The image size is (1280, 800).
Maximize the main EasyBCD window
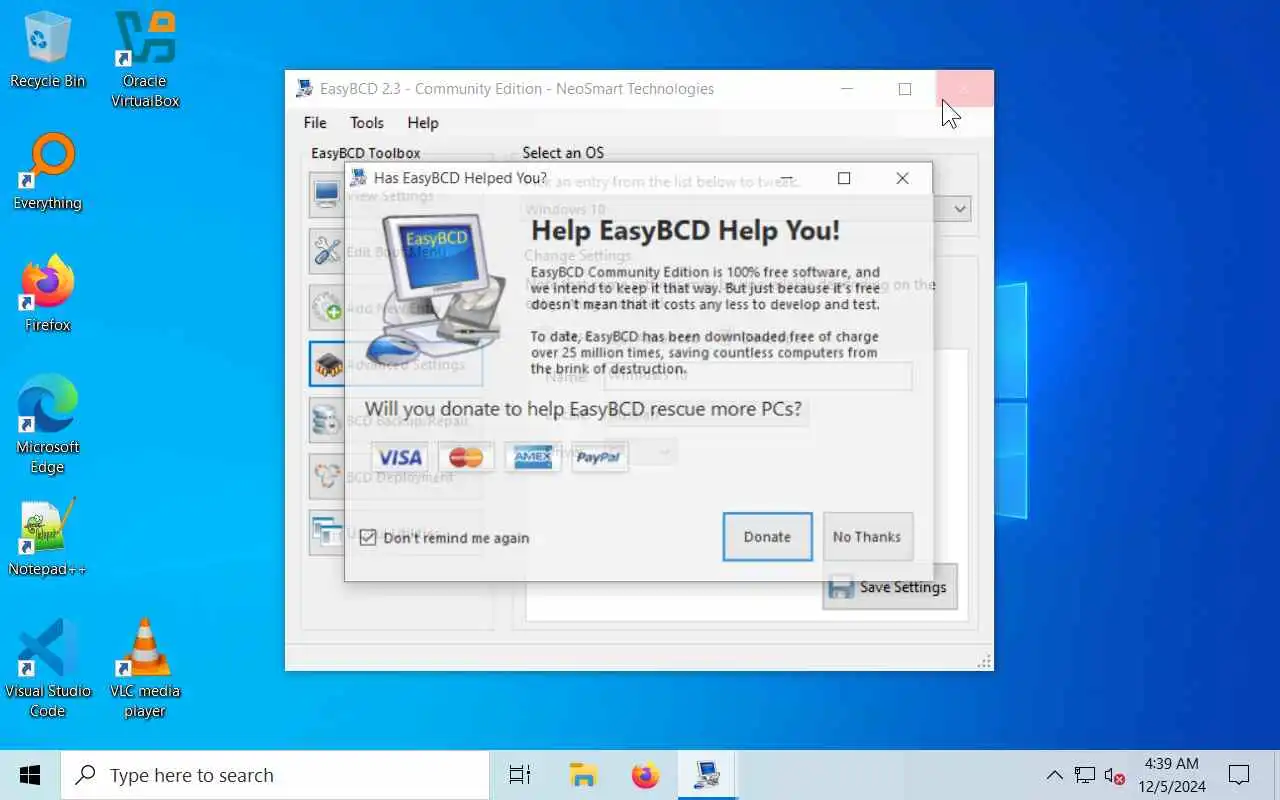[x=905, y=89]
